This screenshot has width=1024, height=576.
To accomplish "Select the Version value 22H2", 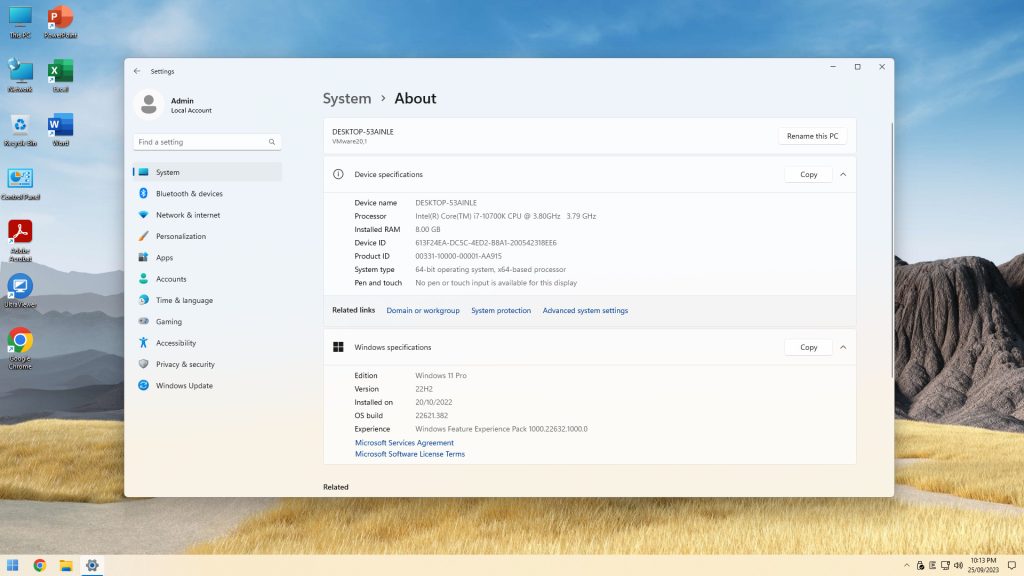I will coord(424,389).
